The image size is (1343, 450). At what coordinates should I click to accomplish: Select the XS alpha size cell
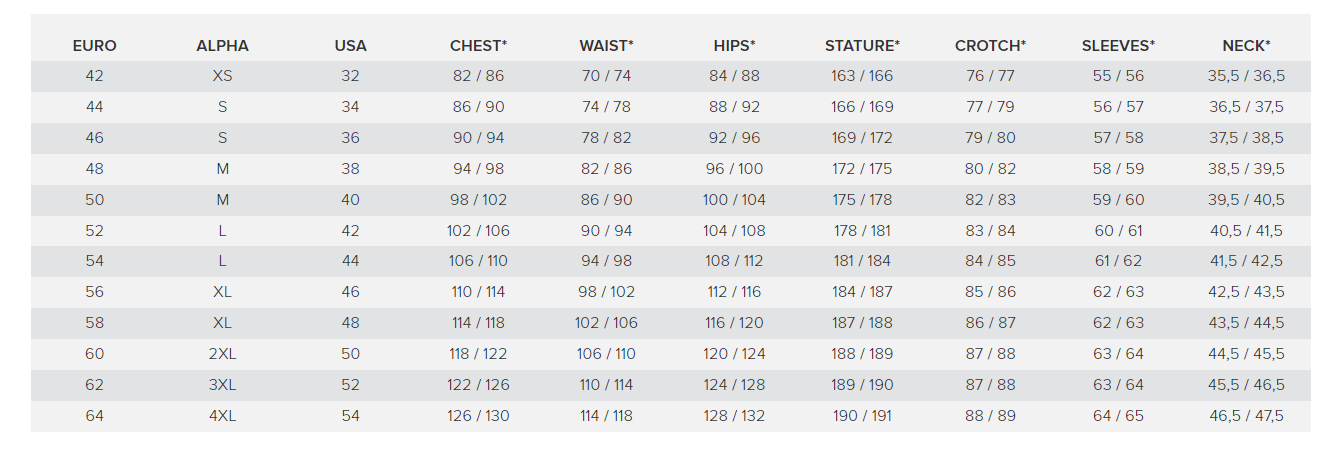click(222, 76)
